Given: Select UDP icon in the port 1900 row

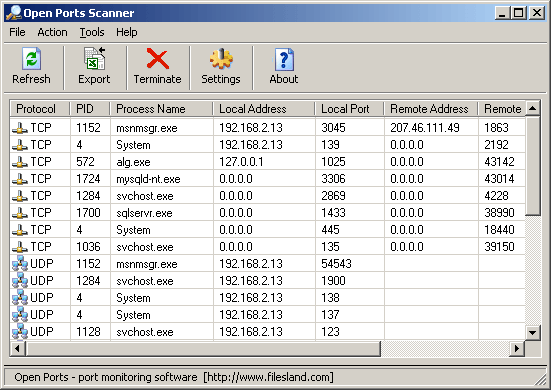Looking at the screenshot, I should click(20, 280).
